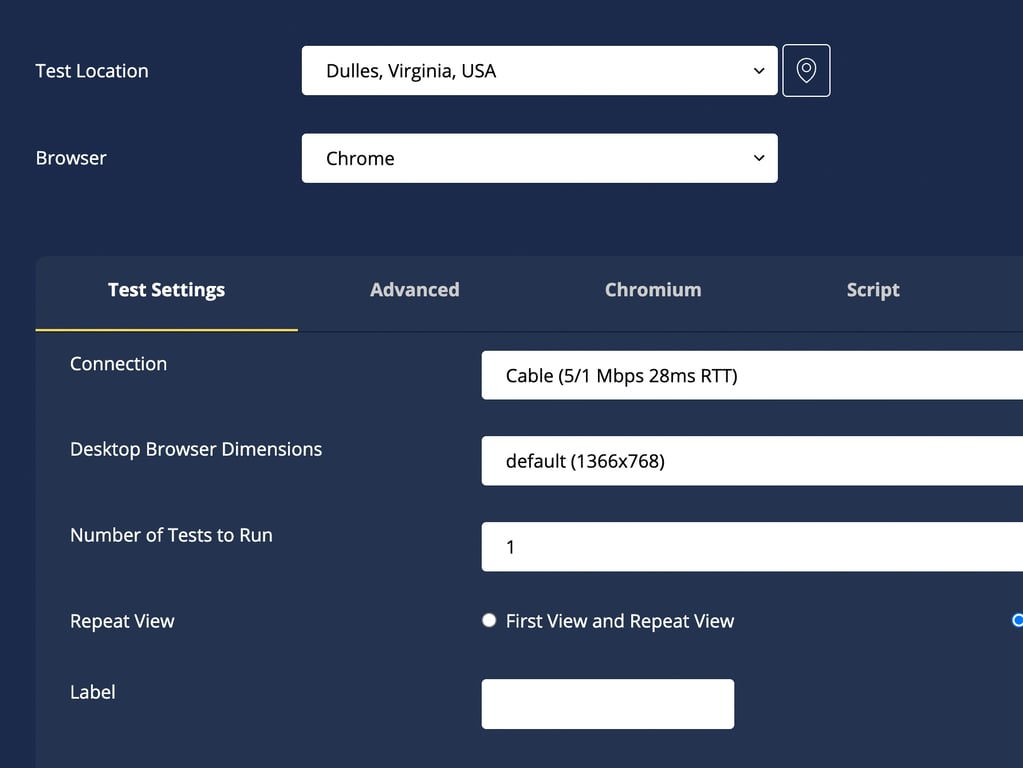Click the "Label" caption text beside the empty field
Viewport: 1023px width, 768px height.
pos(93,692)
